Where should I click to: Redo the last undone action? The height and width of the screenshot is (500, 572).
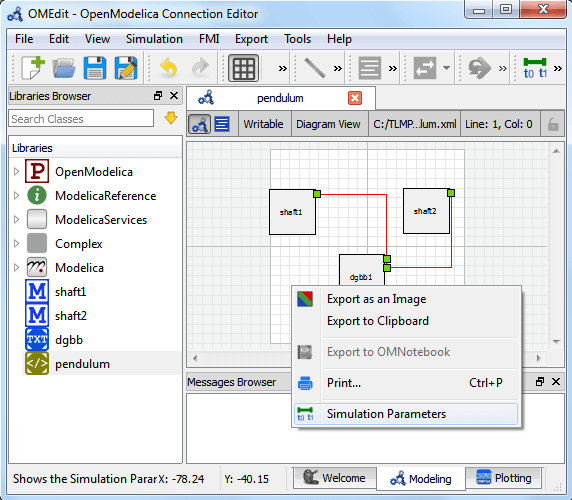(x=200, y=68)
